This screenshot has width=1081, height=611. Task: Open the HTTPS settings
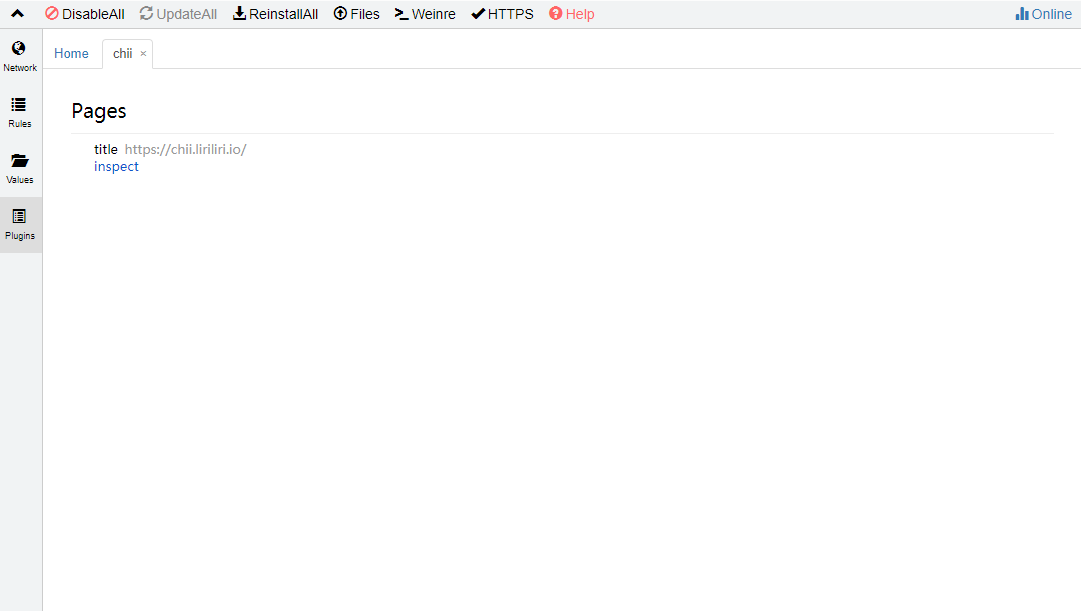[503, 14]
